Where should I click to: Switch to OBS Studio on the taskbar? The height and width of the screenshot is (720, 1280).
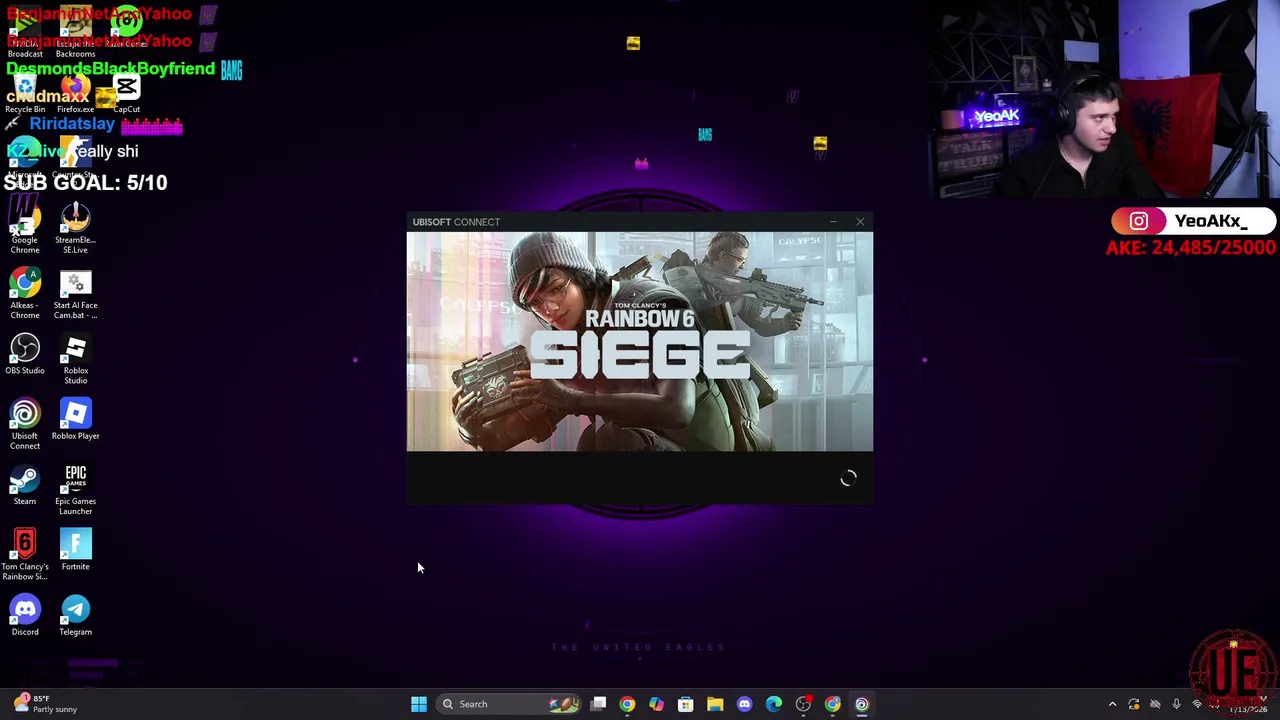[803, 704]
